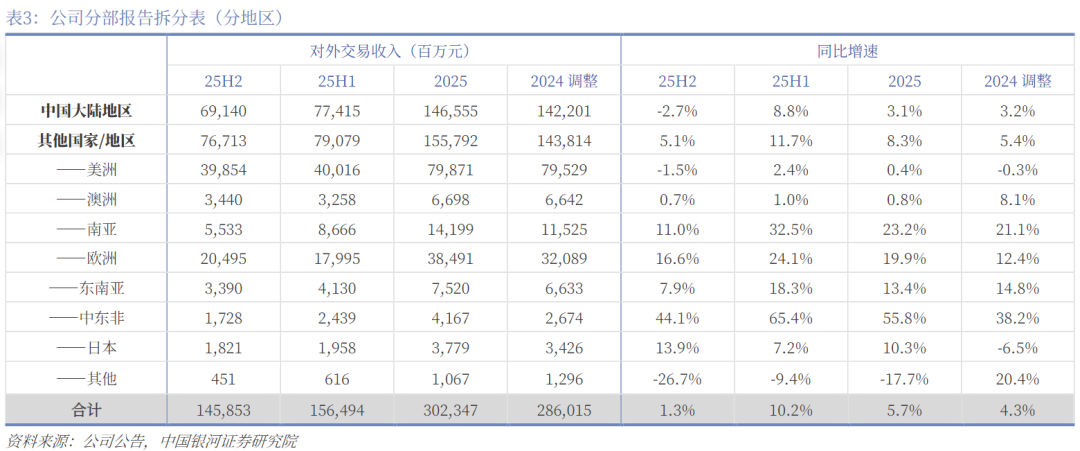The height and width of the screenshot is (451, 1080).
Task: Select the 32.5% growth cell for 南亚
Action: [791, 229]
